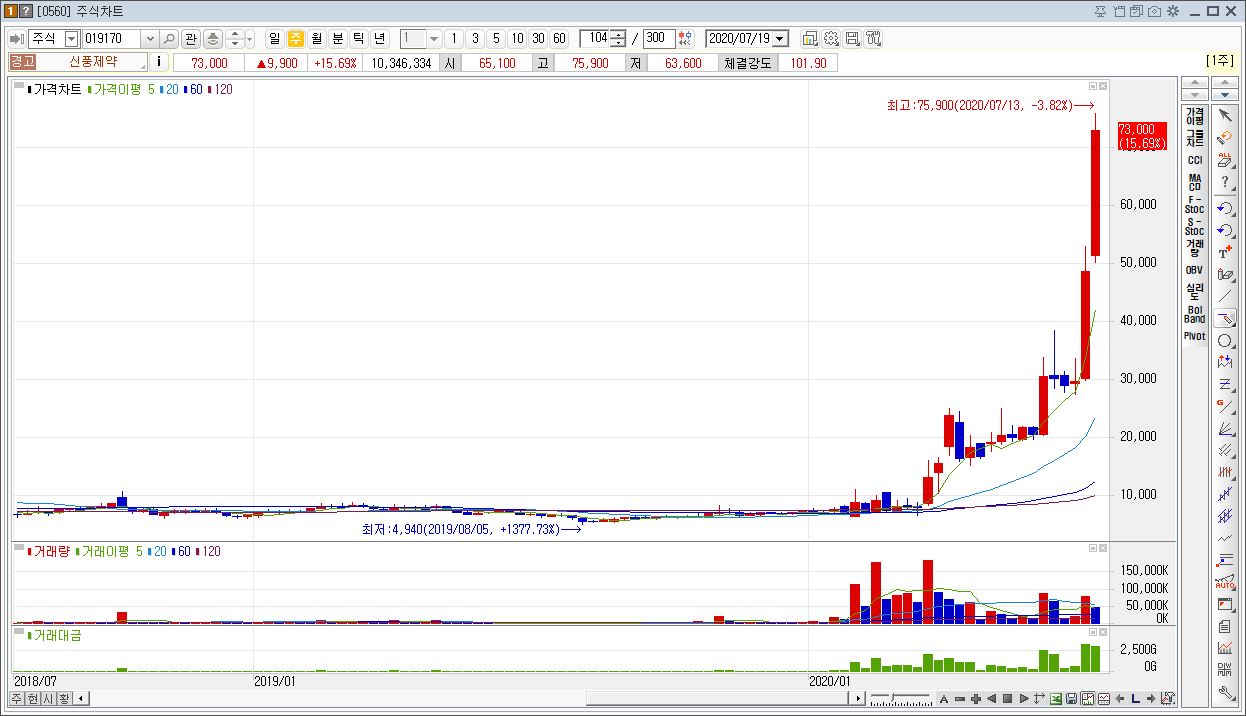Click the stock code input field
Viewport: 1246px width, 716px height.
[x=112, y=38]
